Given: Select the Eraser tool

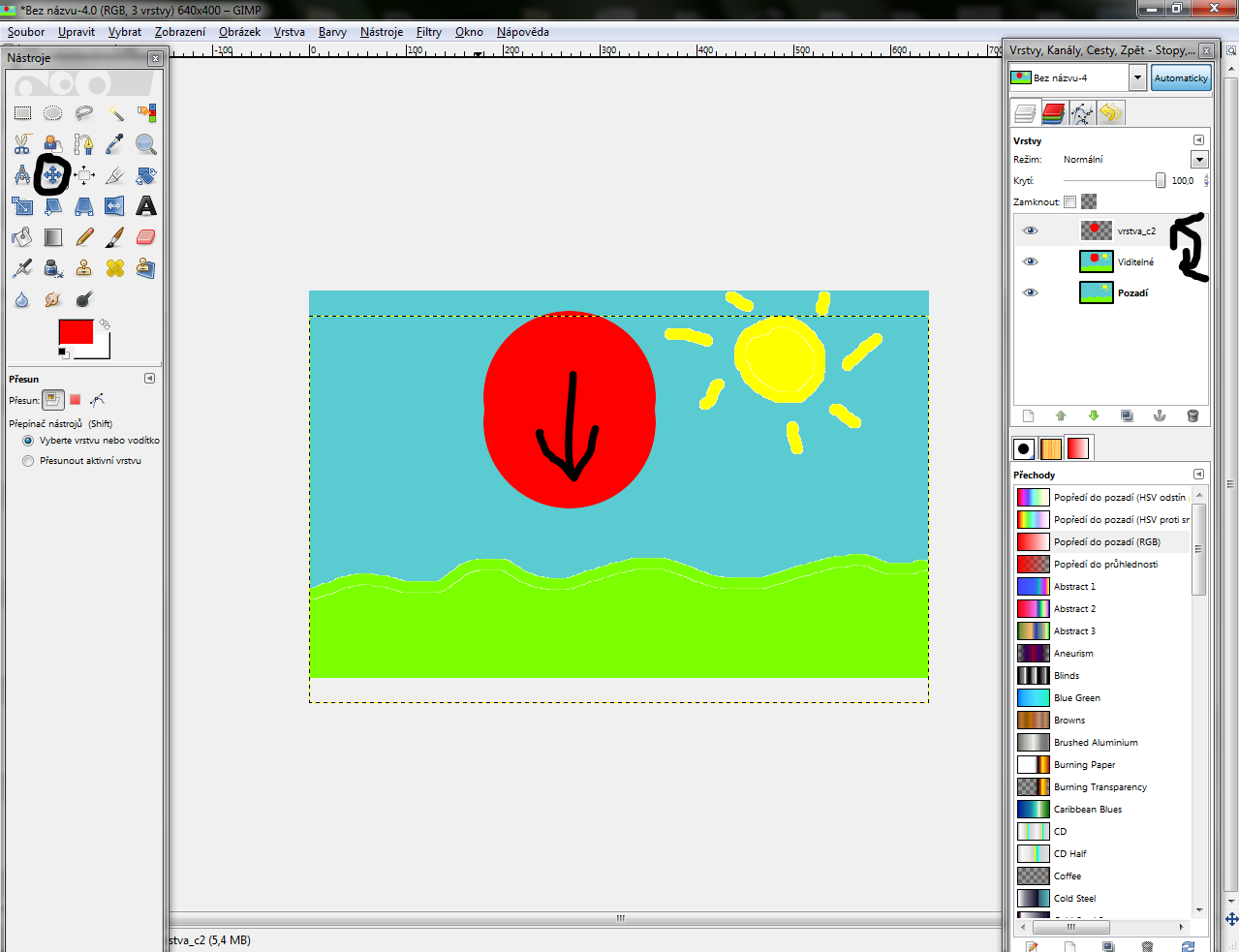Looking at the screenshot, I should tap(146, 237).
